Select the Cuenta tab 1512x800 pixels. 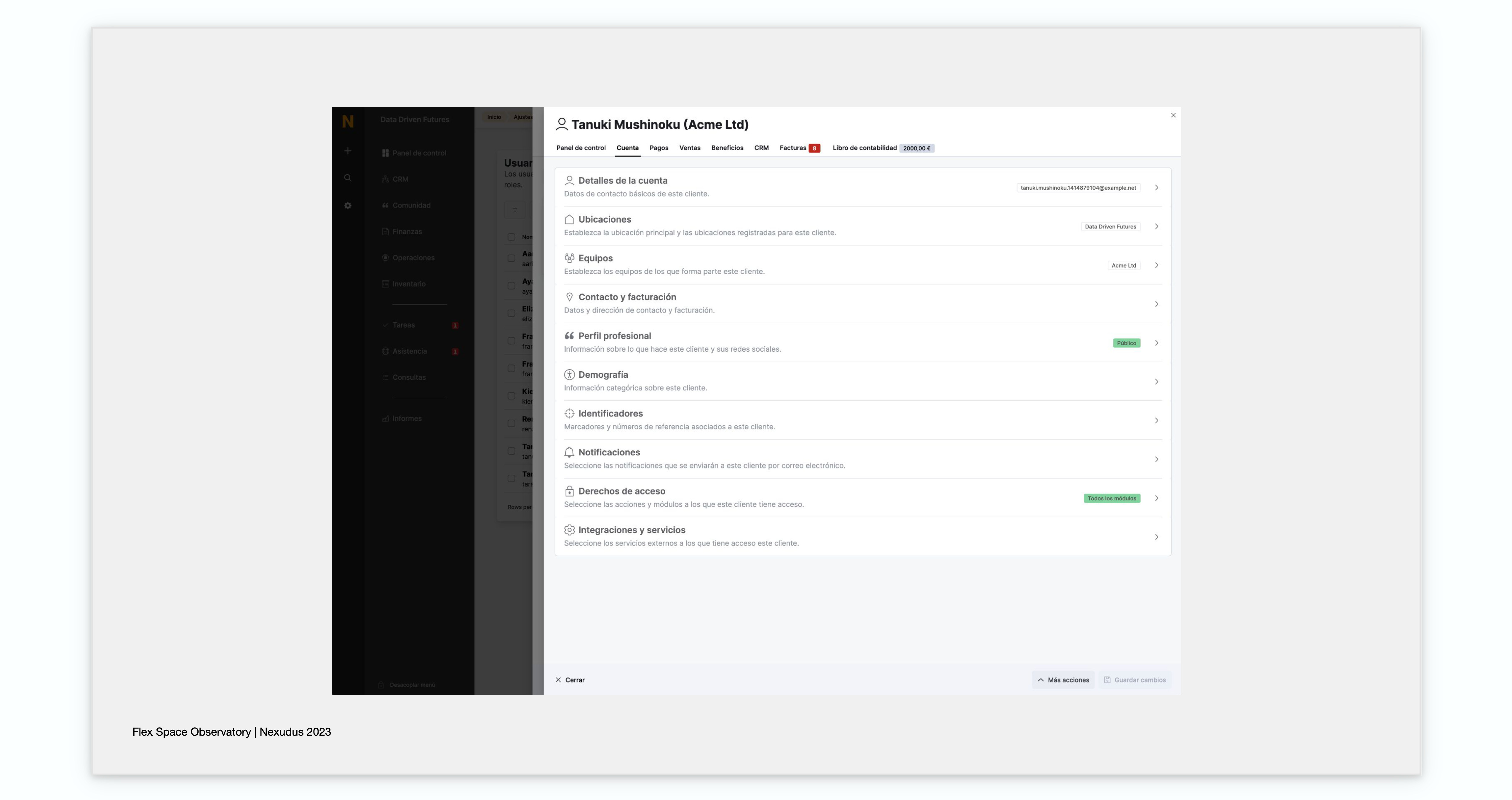[x=627, y=148]
